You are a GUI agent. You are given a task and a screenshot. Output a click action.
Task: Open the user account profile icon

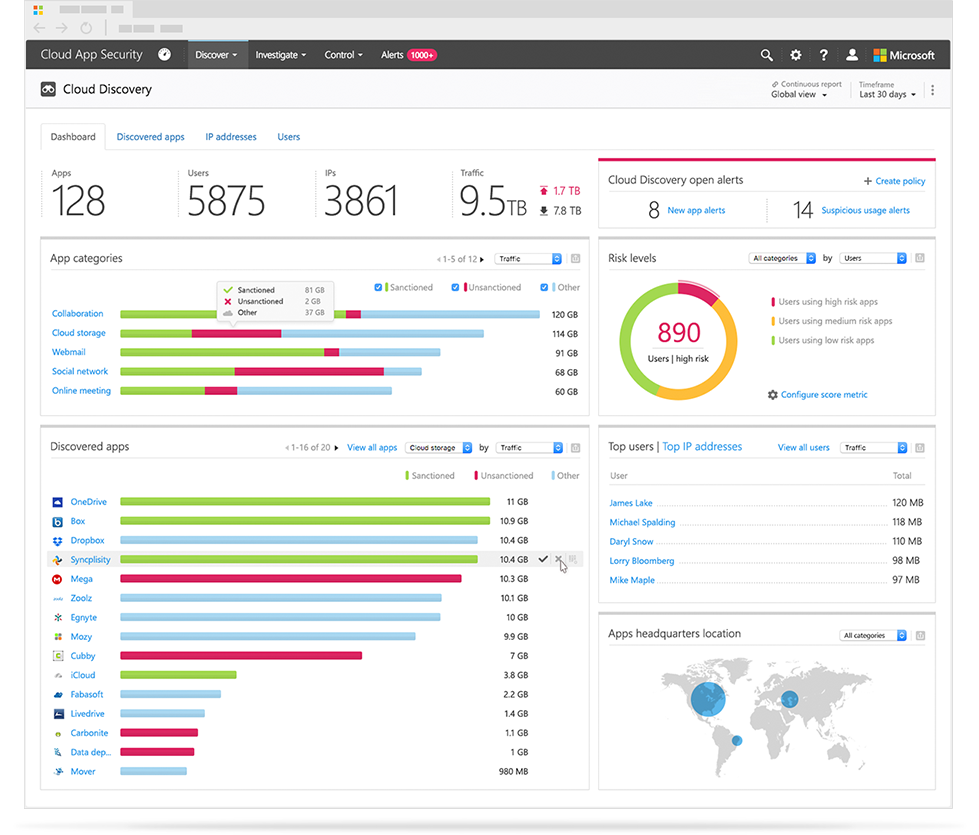point(852,55)
